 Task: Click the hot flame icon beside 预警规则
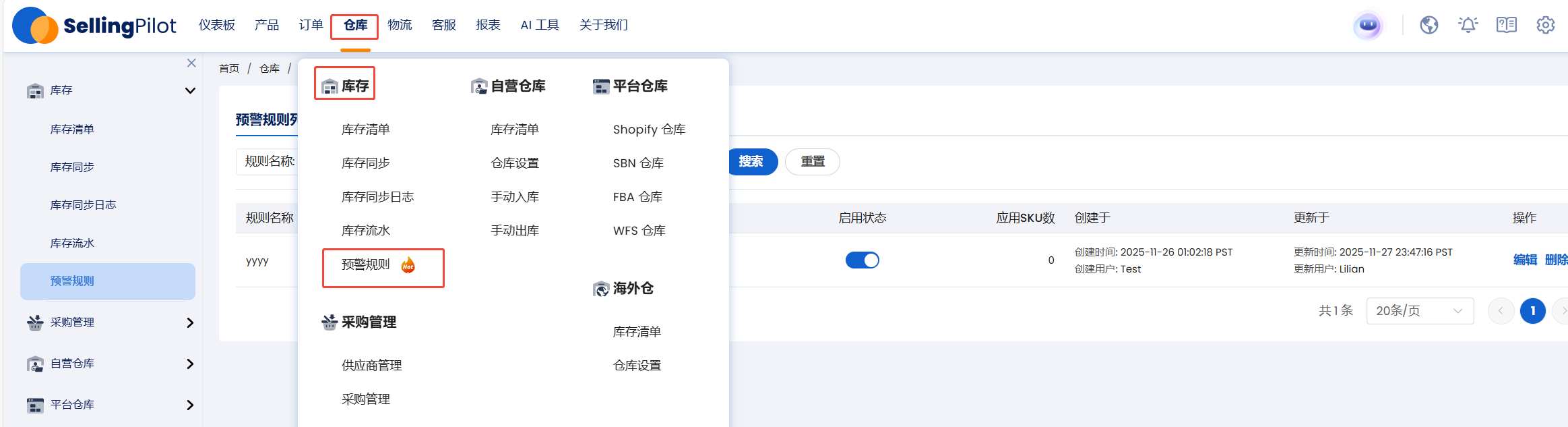408,265
